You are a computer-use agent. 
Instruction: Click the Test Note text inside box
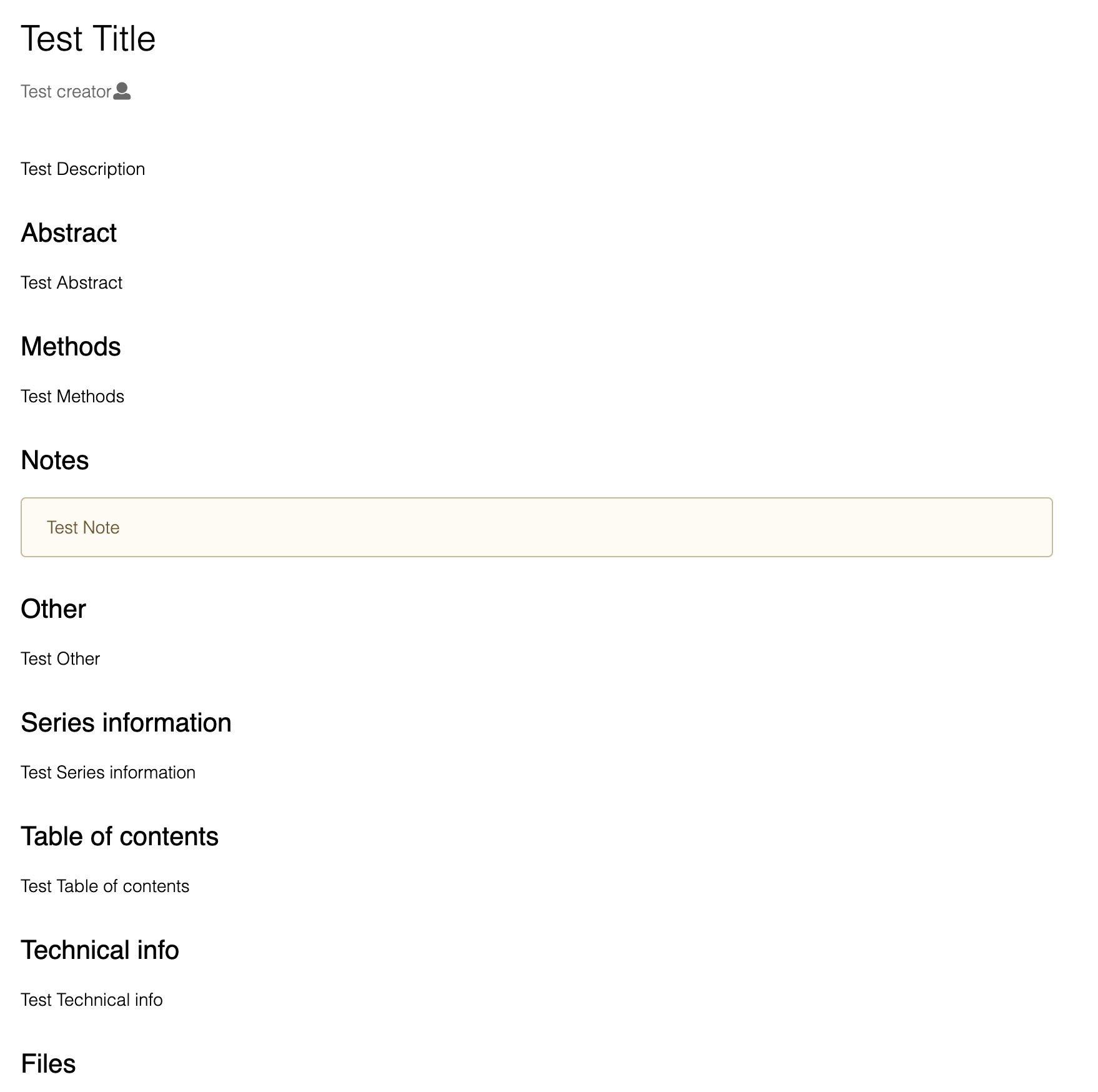click(x=83, y=528)
